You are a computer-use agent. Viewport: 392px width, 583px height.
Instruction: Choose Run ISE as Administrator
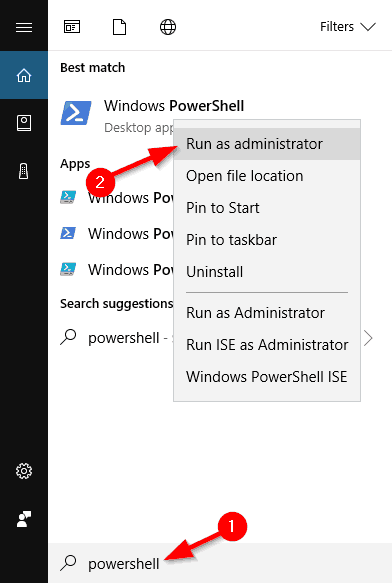[x=267, y=345]
